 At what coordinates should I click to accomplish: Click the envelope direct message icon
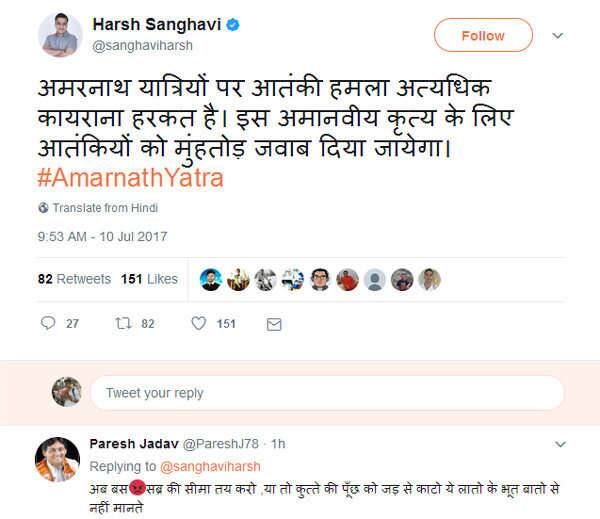[274, 325]
